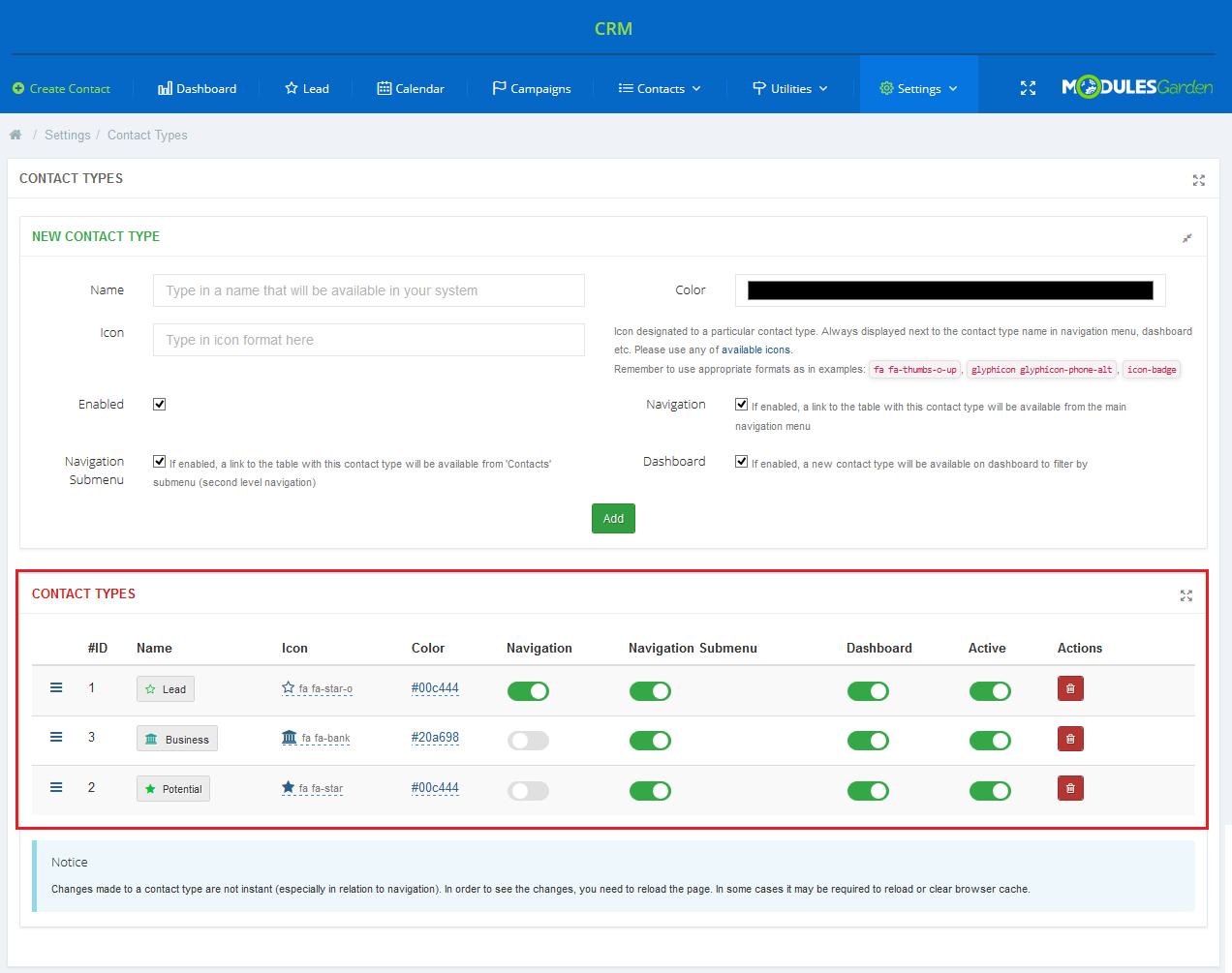This screenshot has width=1232, height=973.
Task: Click the Lead name badge
Action: (166, 688)
